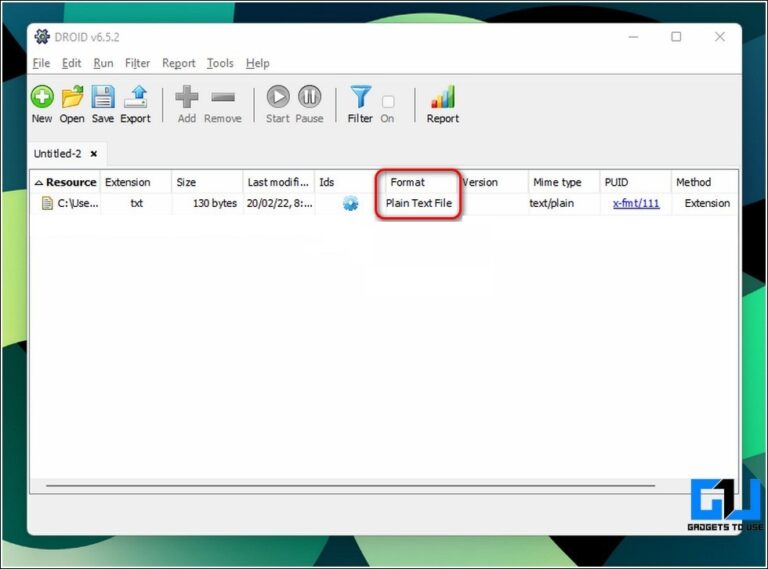Click the PUID column header

(x=636, y=182)
